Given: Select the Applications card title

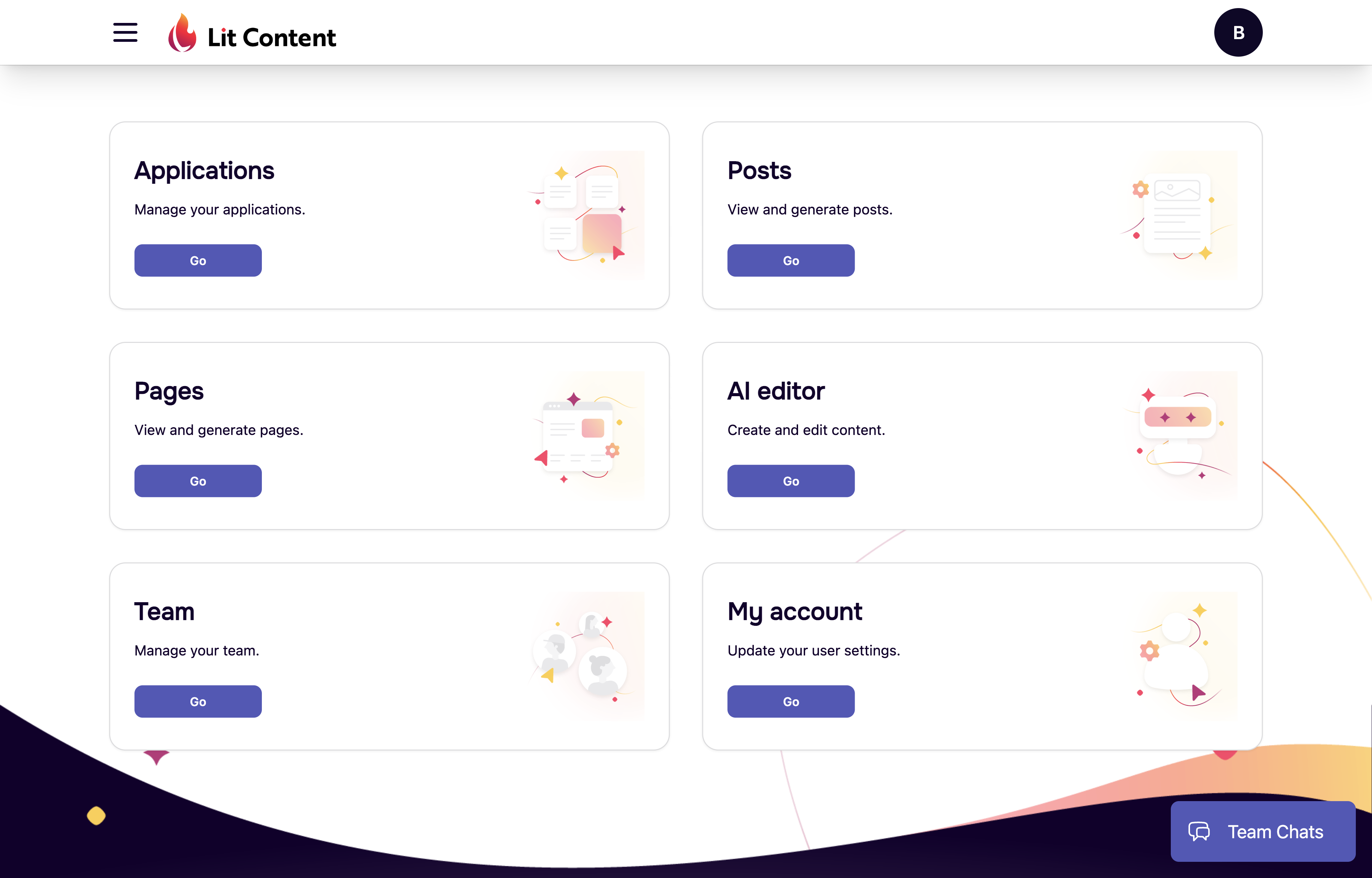Looking at the screenshot, I should pyautogui.click(x=205, y=170).
